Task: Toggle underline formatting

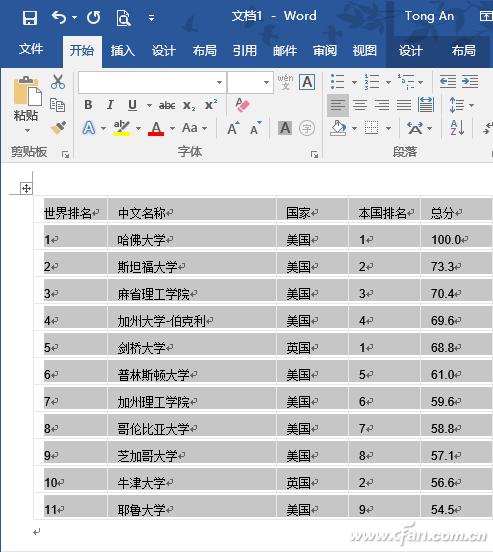Action: [x=132, y=105]
